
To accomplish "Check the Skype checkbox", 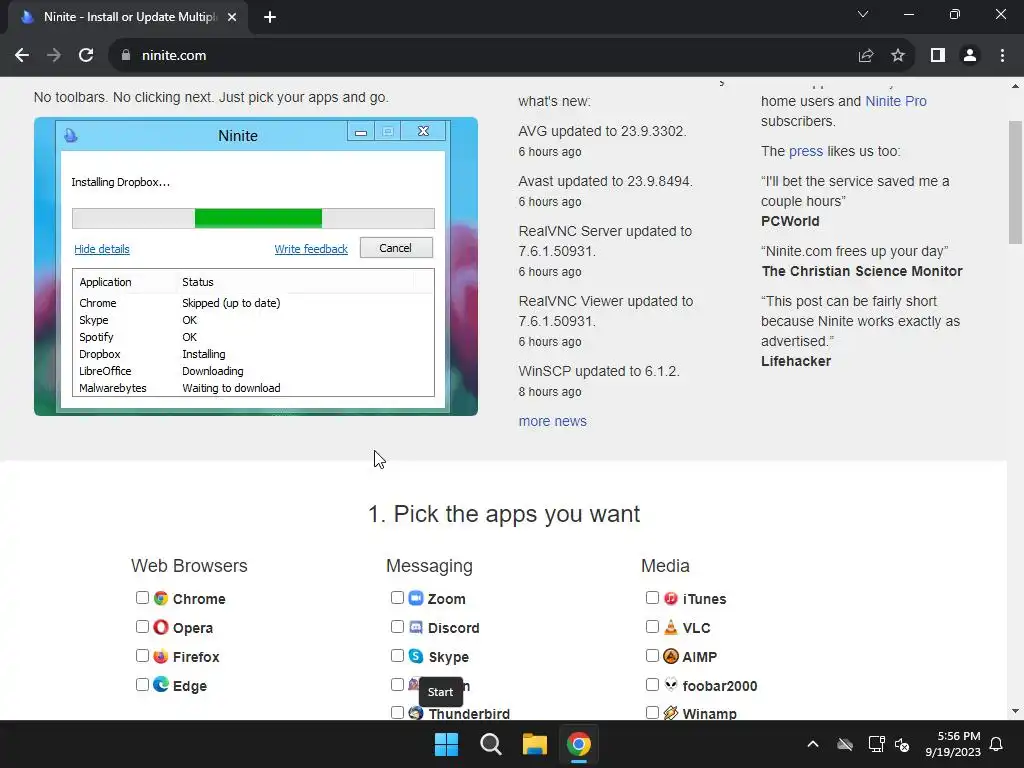I will pos(397,655).
